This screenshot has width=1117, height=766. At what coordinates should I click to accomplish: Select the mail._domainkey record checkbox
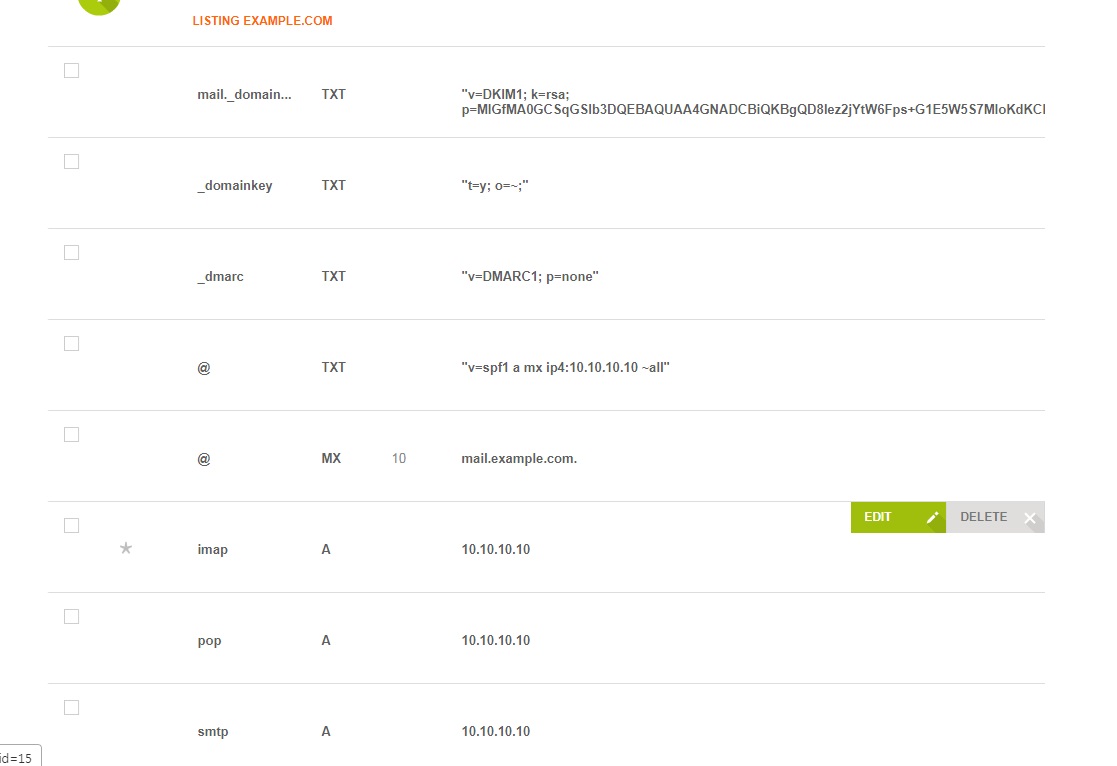pyautogui.click(x=71, y=71)
